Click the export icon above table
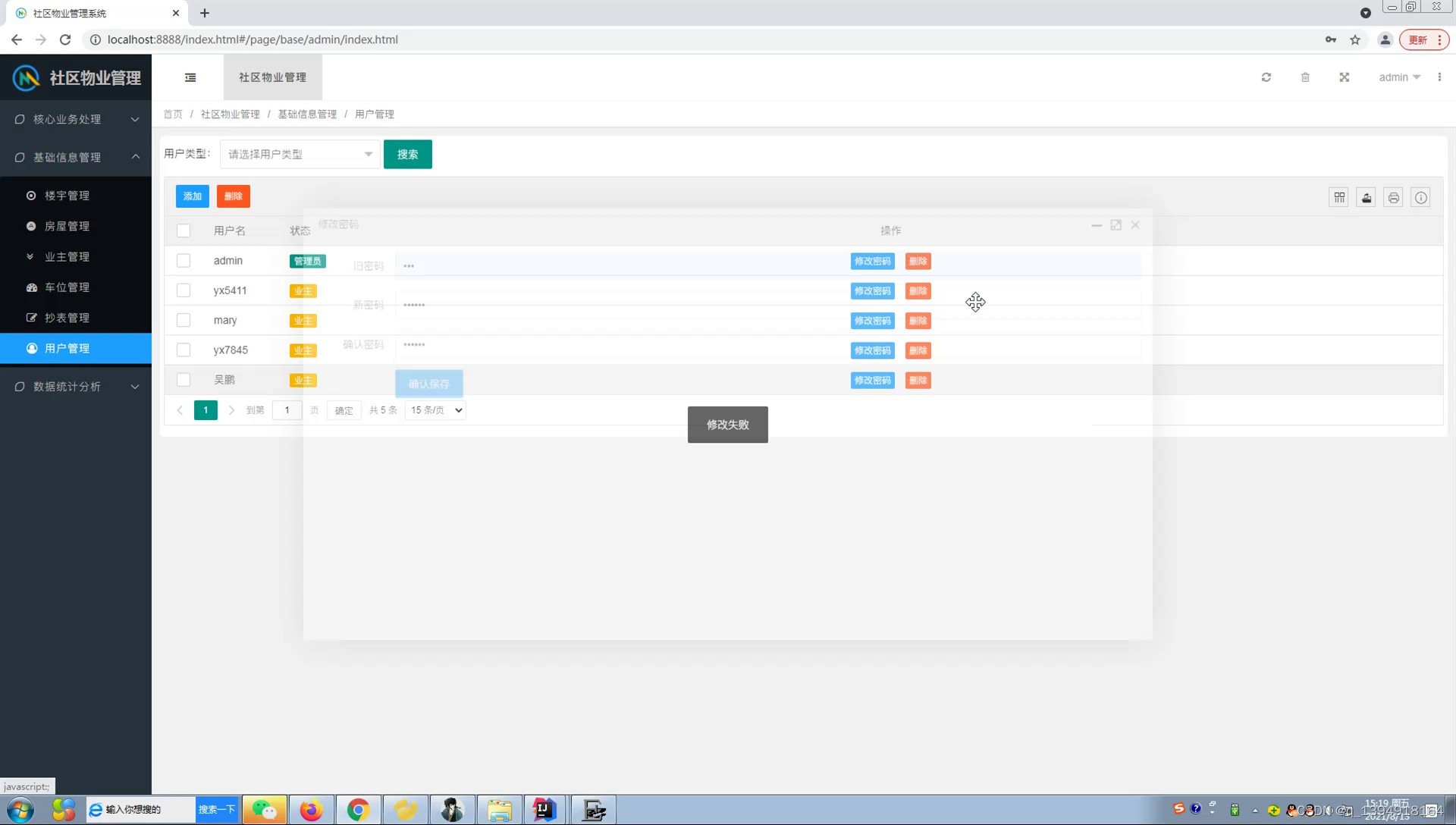Screen dimensions: 1456x825 [1367, 198]
